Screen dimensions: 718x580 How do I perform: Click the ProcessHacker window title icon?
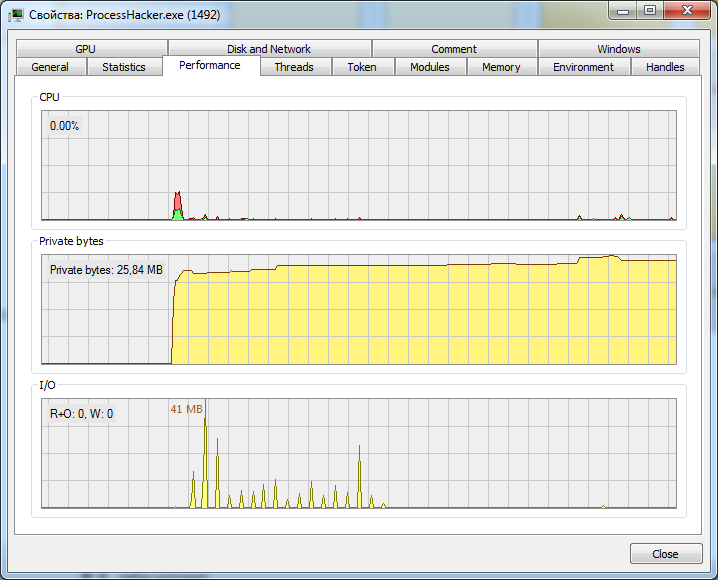point(16,15)
